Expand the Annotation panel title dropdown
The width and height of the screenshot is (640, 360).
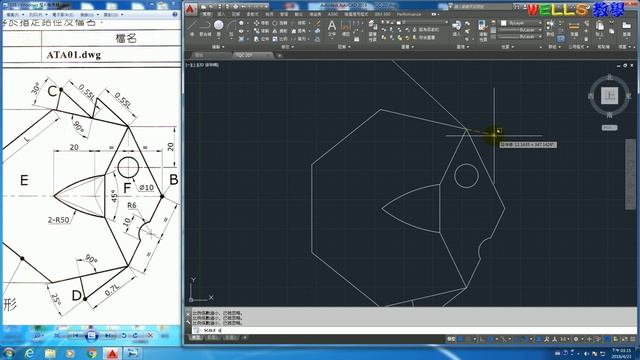(343, 47)
